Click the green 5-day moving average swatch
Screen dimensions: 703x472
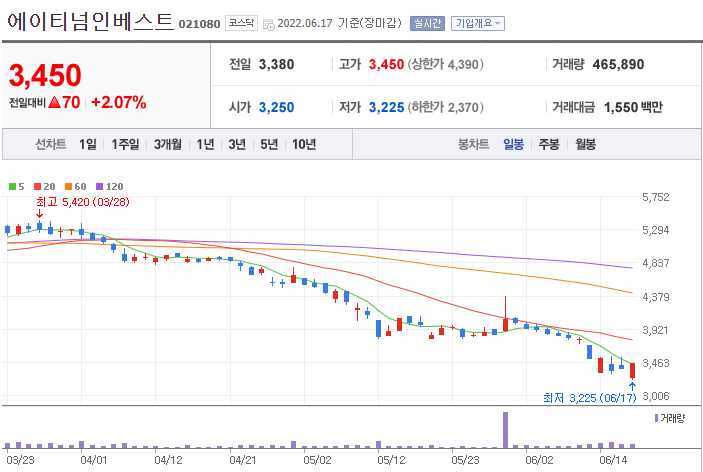coord(12,186)
